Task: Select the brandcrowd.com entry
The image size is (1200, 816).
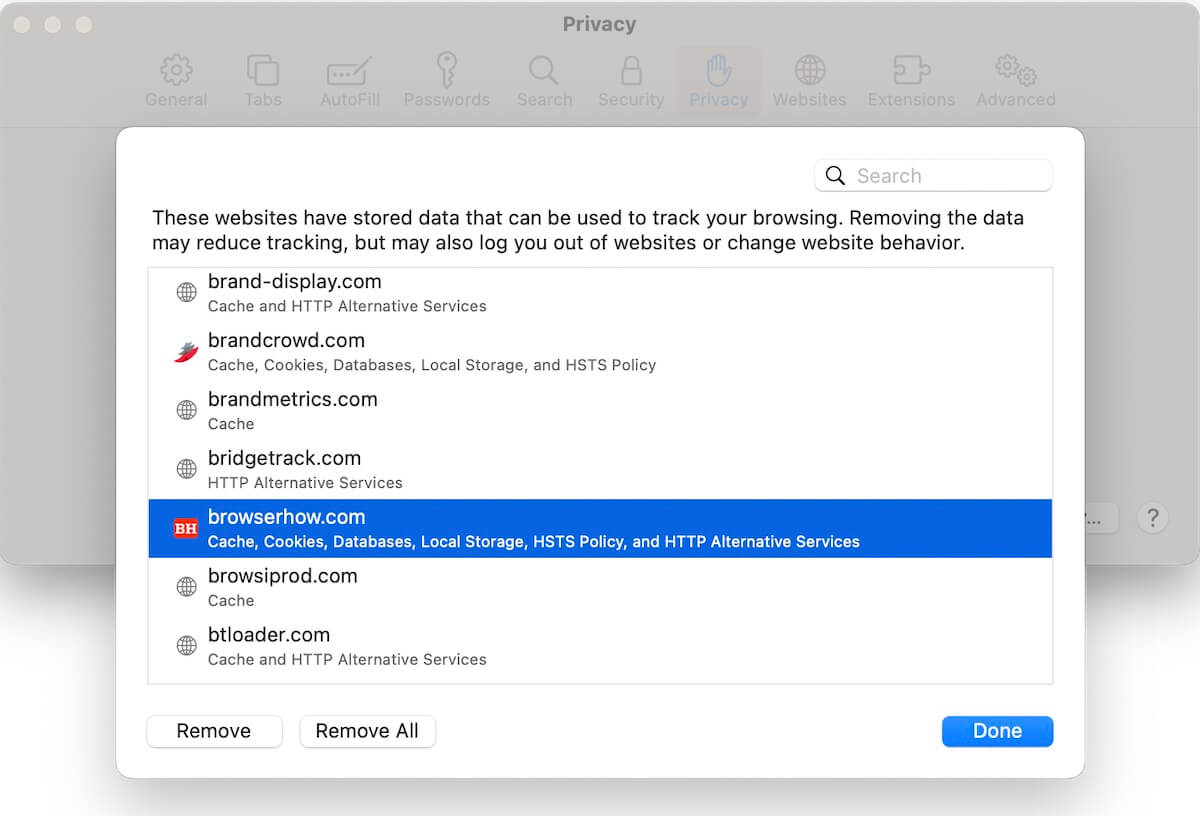Action: click(x=600, y=352)
